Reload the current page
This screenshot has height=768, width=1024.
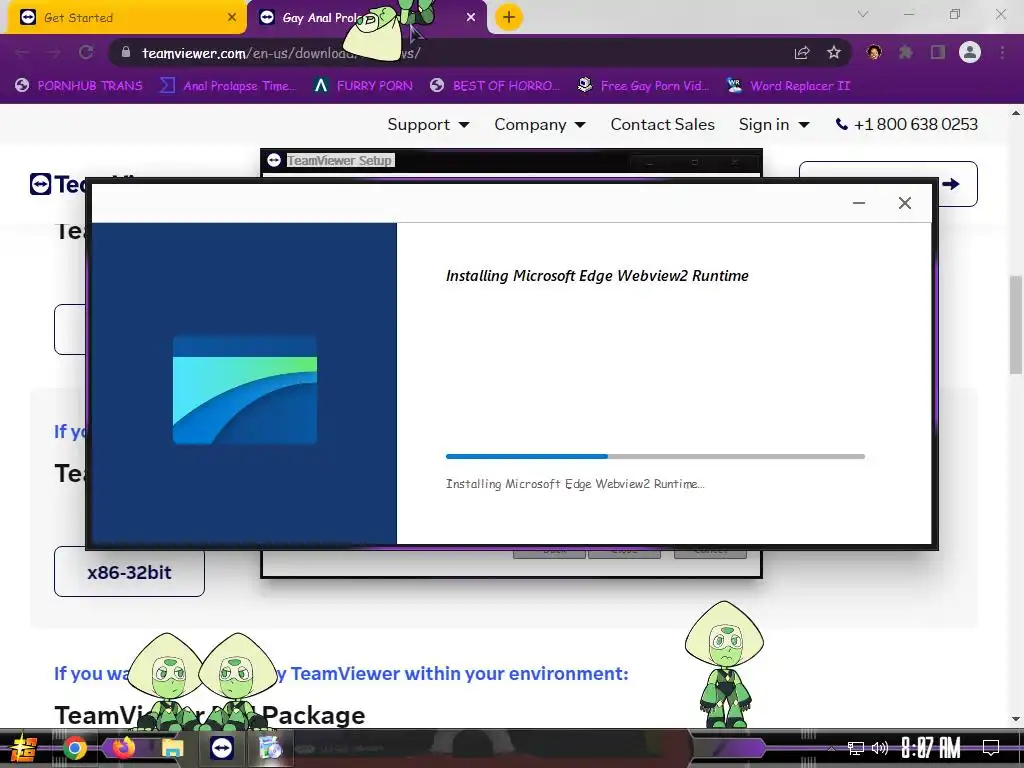tap(86, 53)
